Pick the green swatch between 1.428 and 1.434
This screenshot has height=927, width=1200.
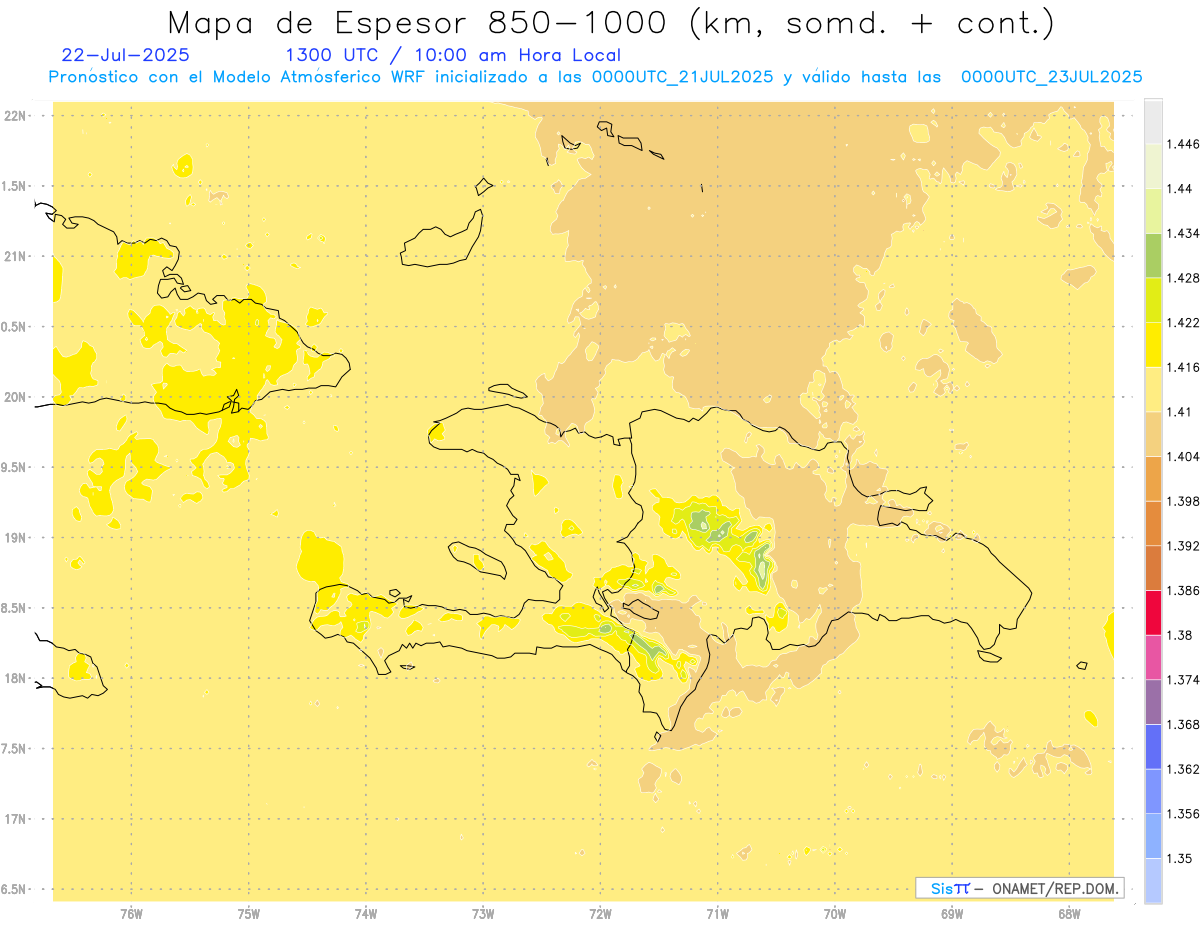coord(1153,256)
